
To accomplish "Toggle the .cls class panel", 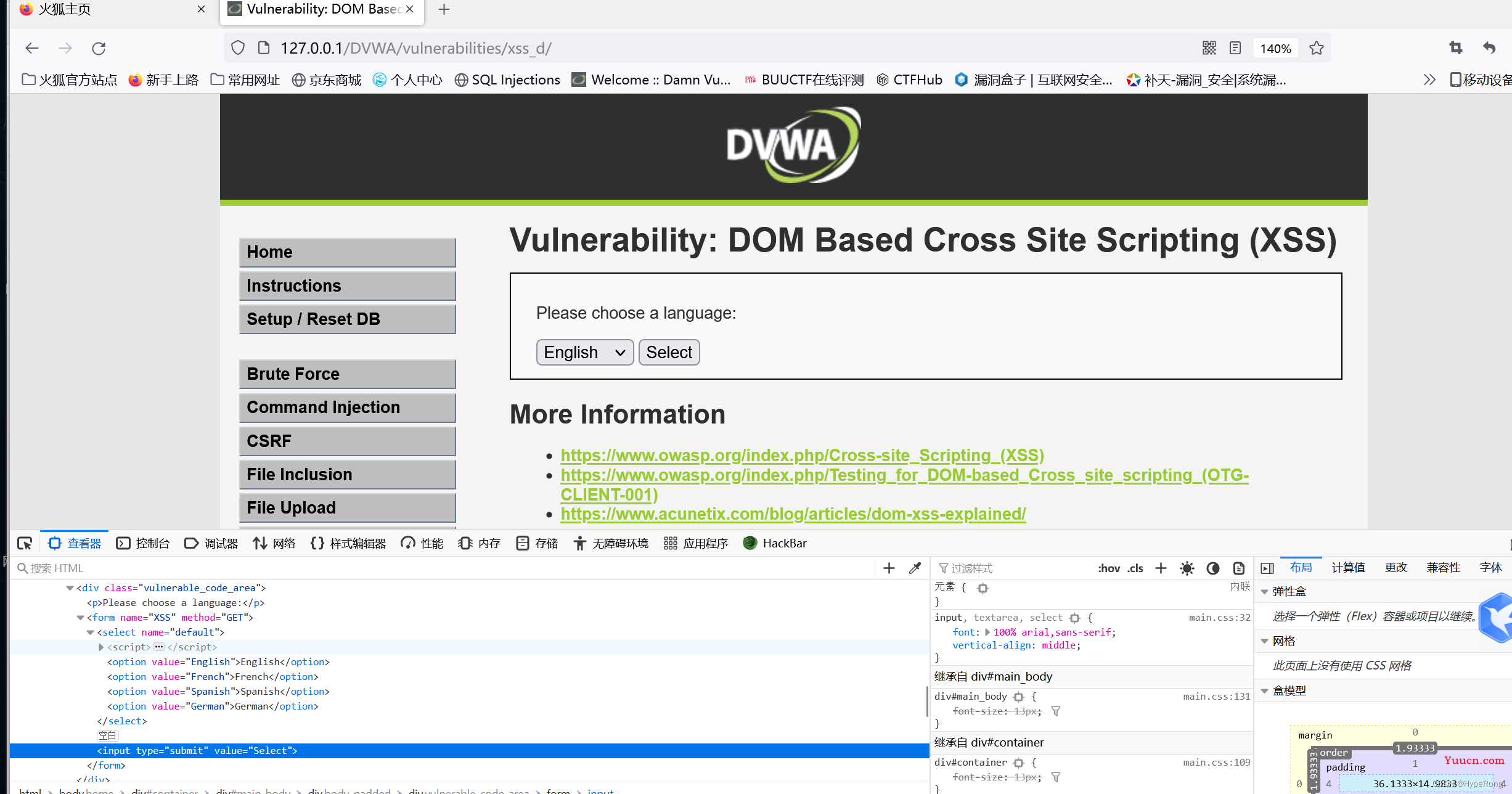I will click(x=1135, y=568).
